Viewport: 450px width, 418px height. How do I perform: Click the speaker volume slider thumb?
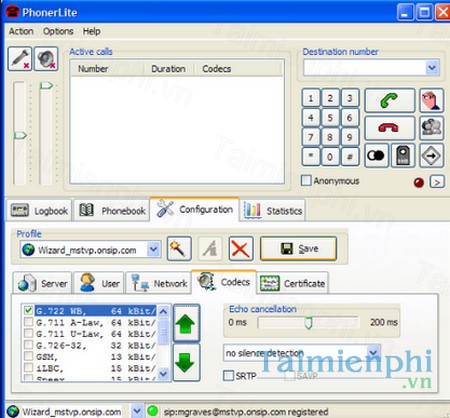click(x=46, y=86)
